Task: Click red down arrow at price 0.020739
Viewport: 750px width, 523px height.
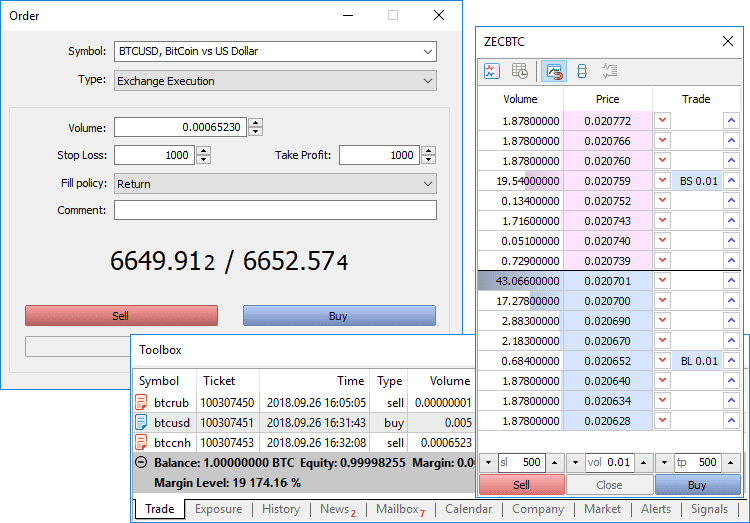Action: [662, 261]
